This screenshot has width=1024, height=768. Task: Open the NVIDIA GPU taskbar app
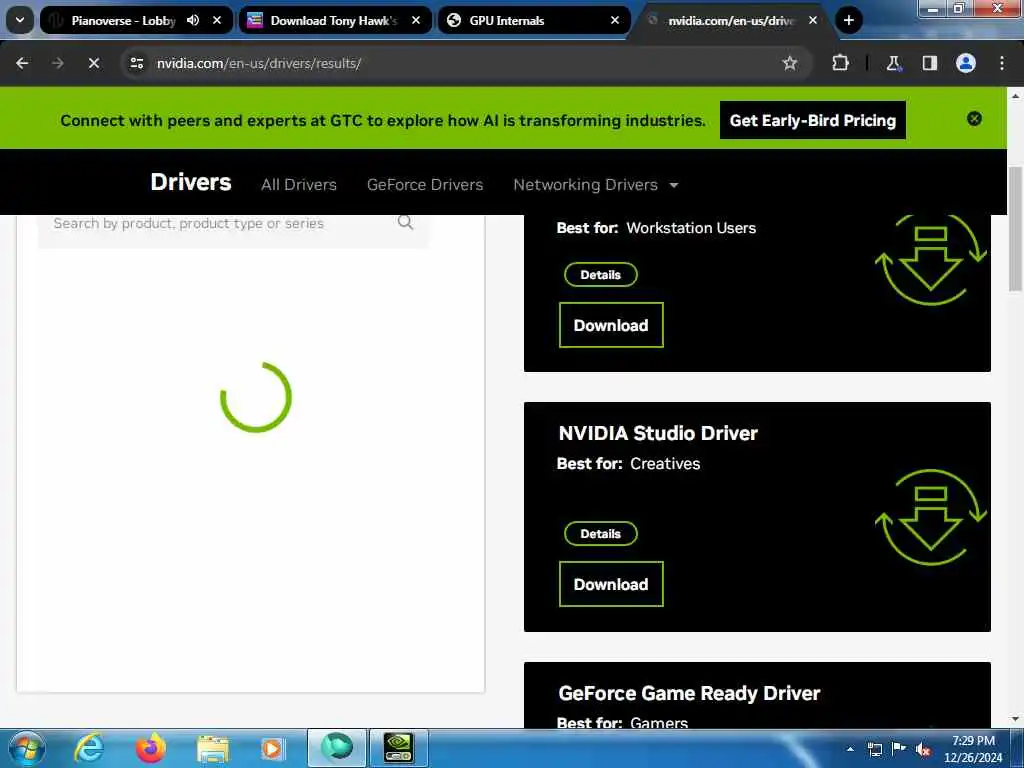click(399, 748)
